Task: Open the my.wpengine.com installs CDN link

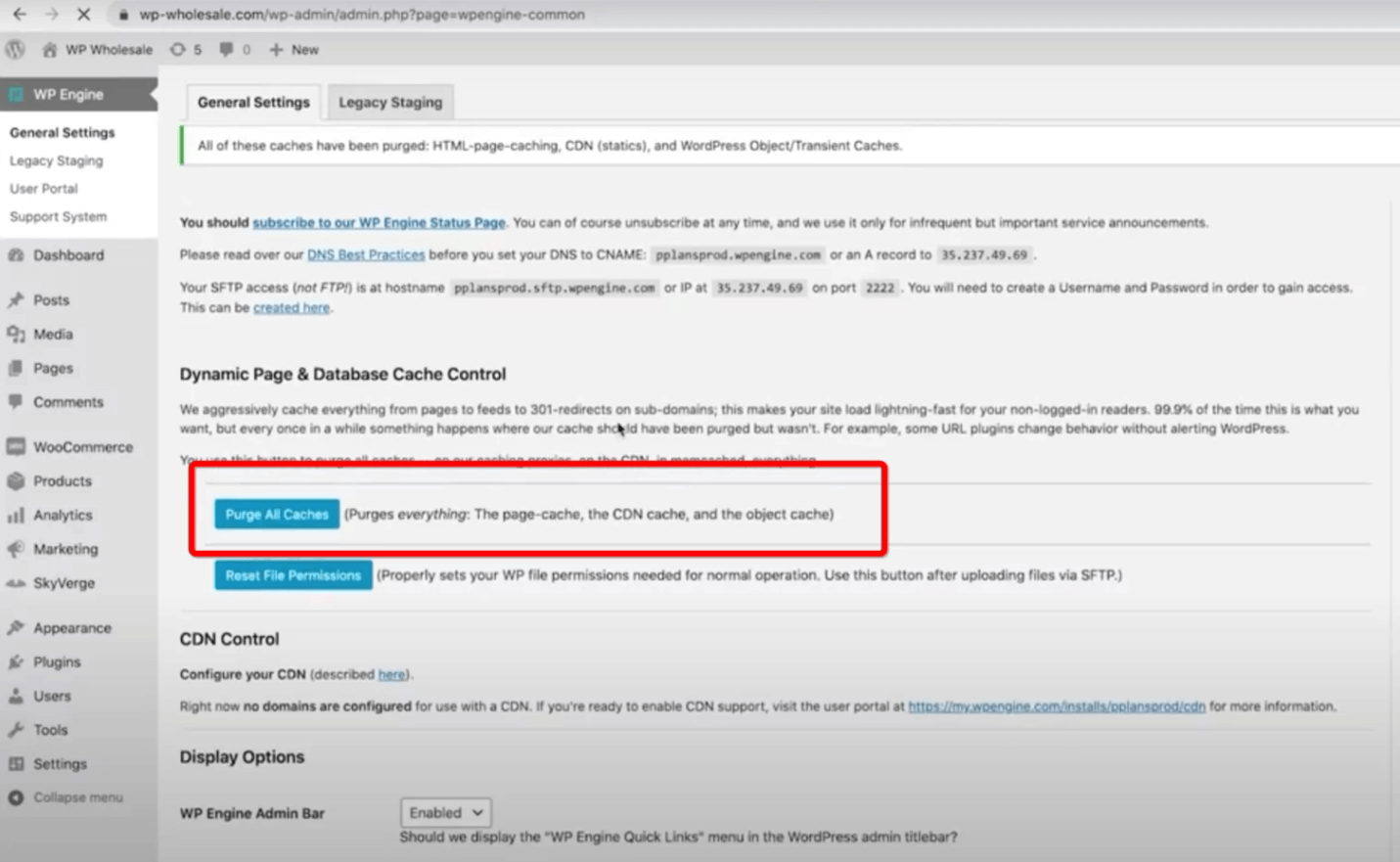Action: (x=1057, y=706)
